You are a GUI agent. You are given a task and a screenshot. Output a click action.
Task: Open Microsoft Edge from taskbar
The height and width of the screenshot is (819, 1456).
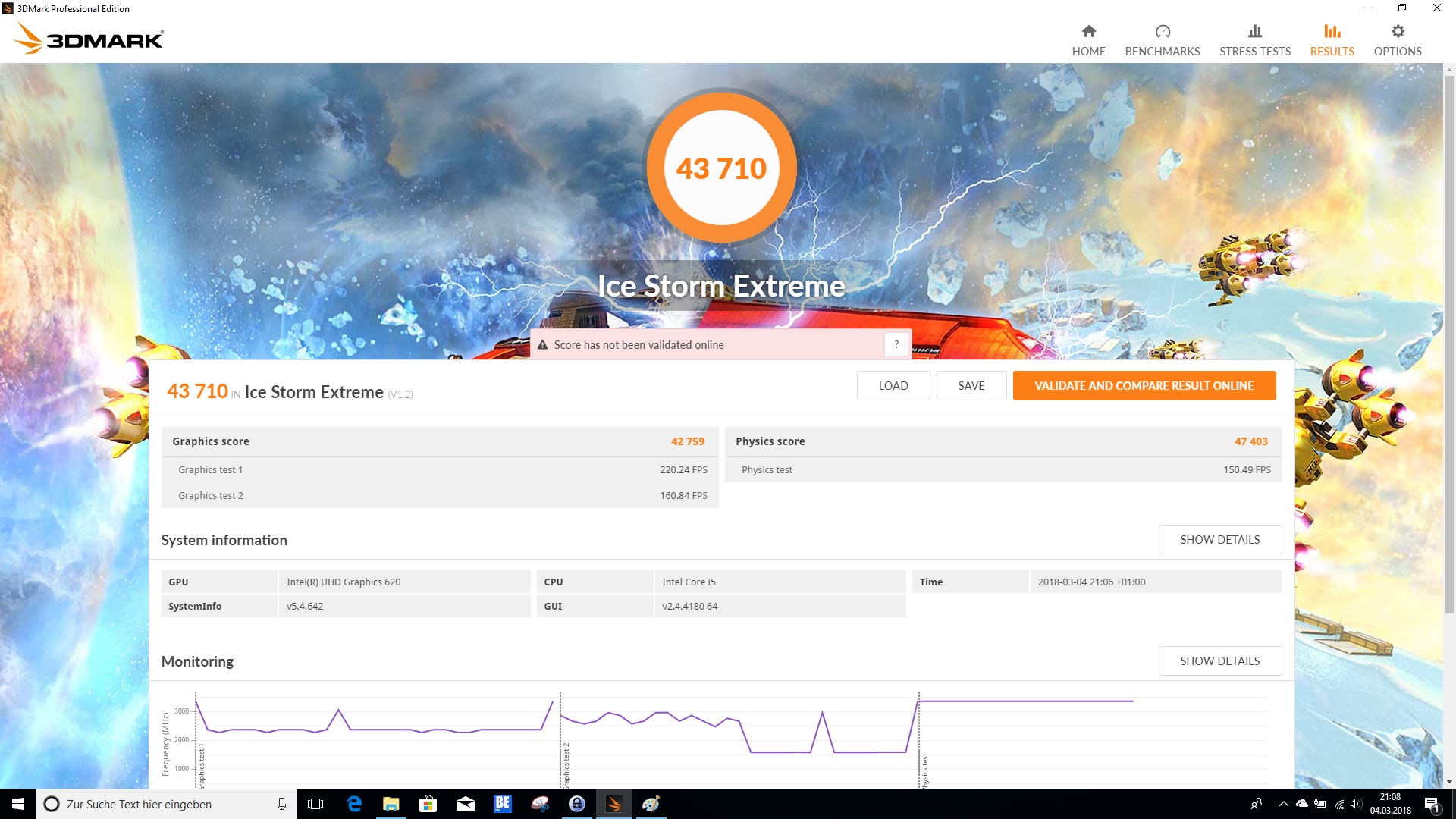point(354,804)
